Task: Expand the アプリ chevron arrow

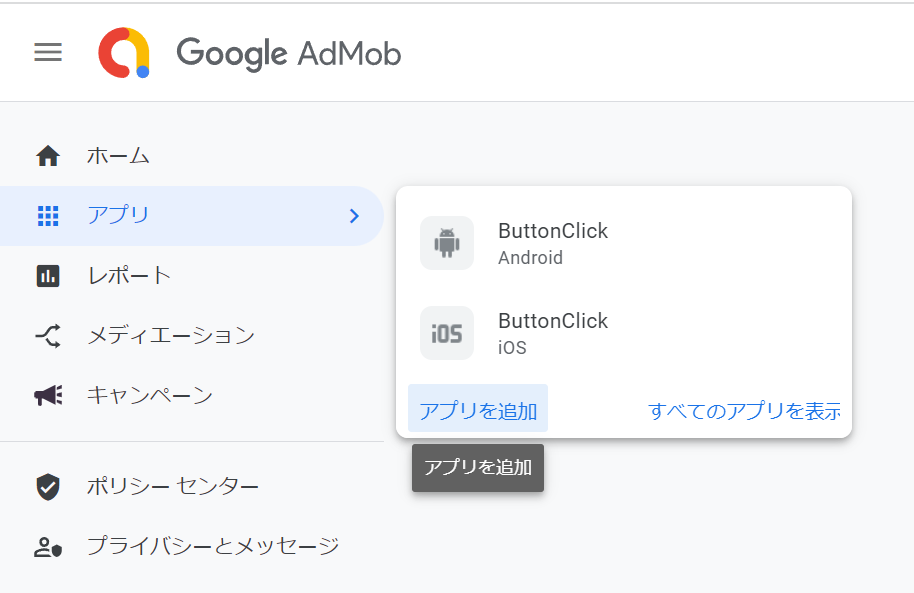Action: [x=354, y=216]
